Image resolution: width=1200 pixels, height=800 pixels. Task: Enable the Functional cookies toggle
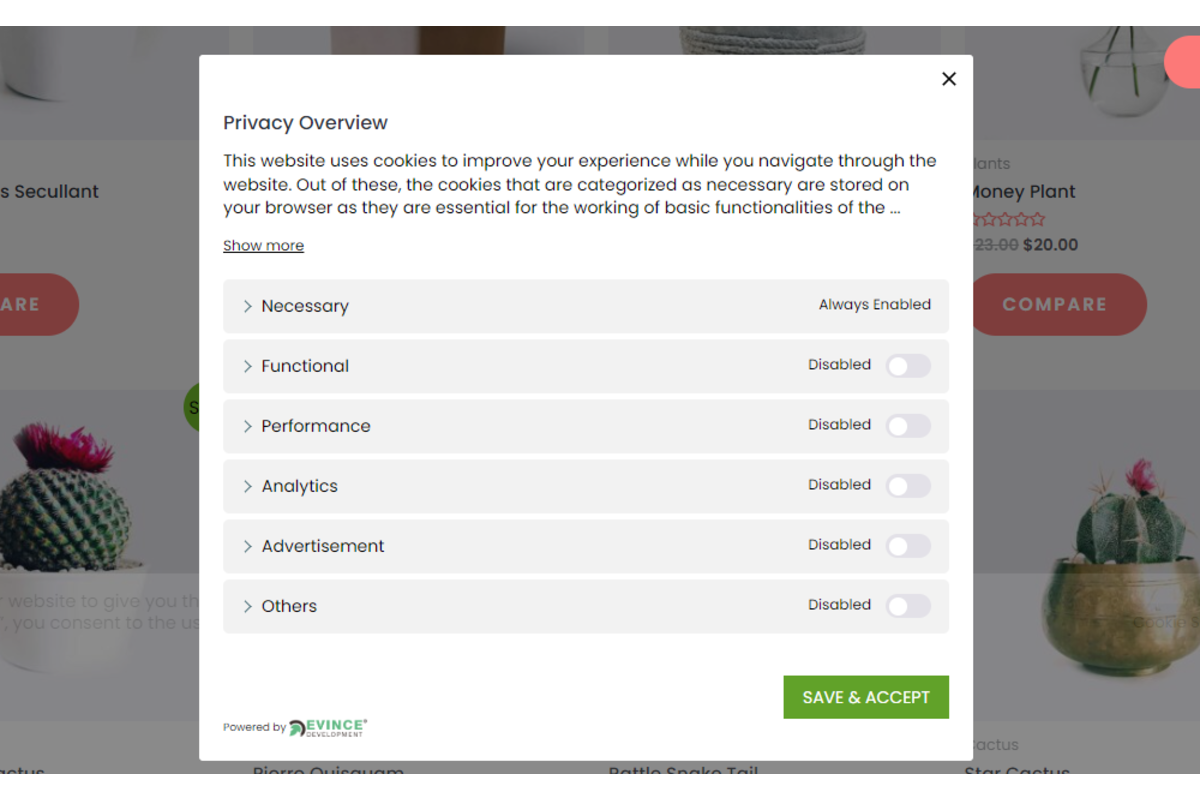tap(908, 366)
